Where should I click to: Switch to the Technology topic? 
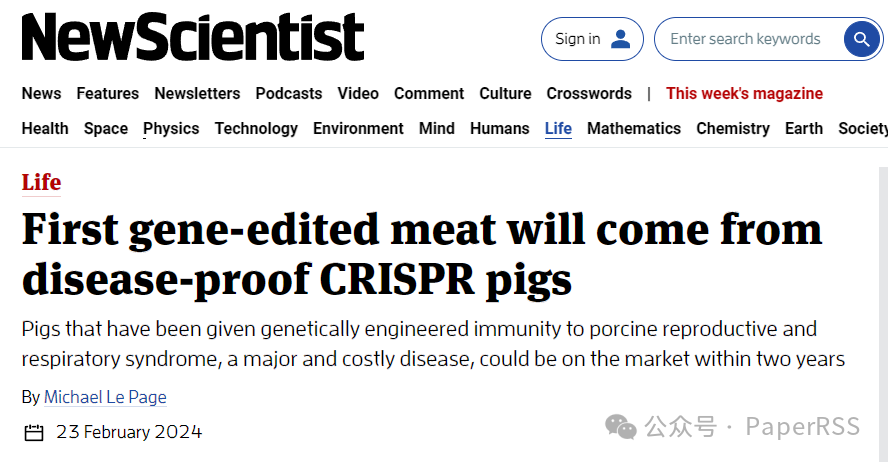[256, 129]
